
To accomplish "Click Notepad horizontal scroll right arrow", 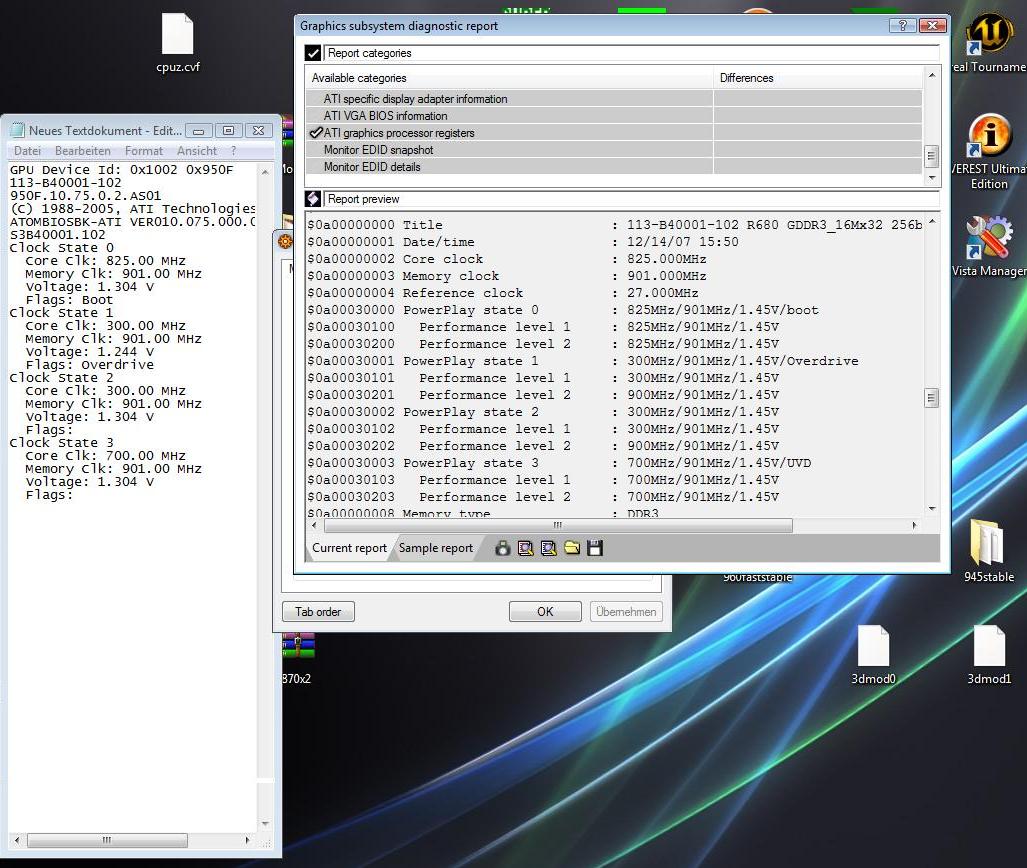I will [247, 840].
